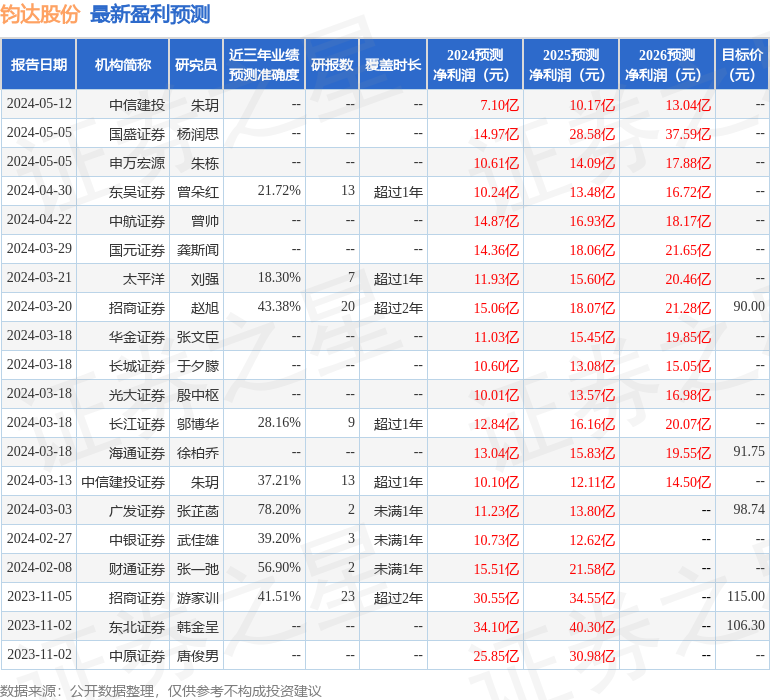The image size is (770, 700).
Task: Click 2025 profit forecast 30.98亿
Action: [x=592, y=656]
